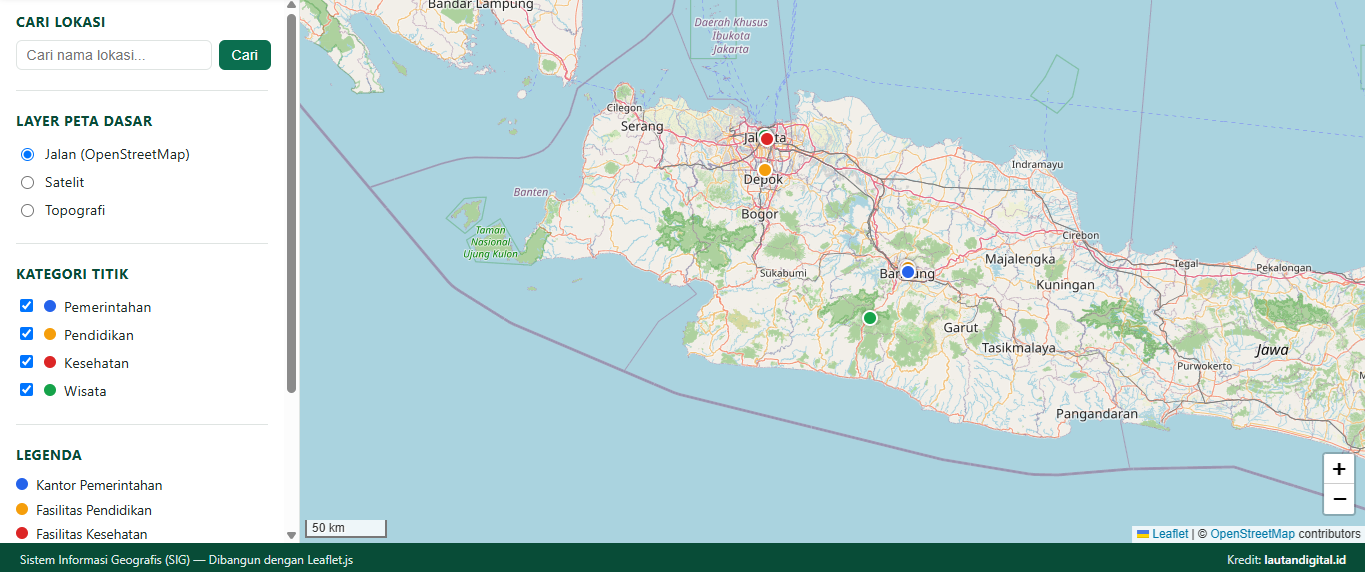This screenshot has width=1365, height=572.
Task: Zoom out with the minus button
Action: tap(1339, 499)
